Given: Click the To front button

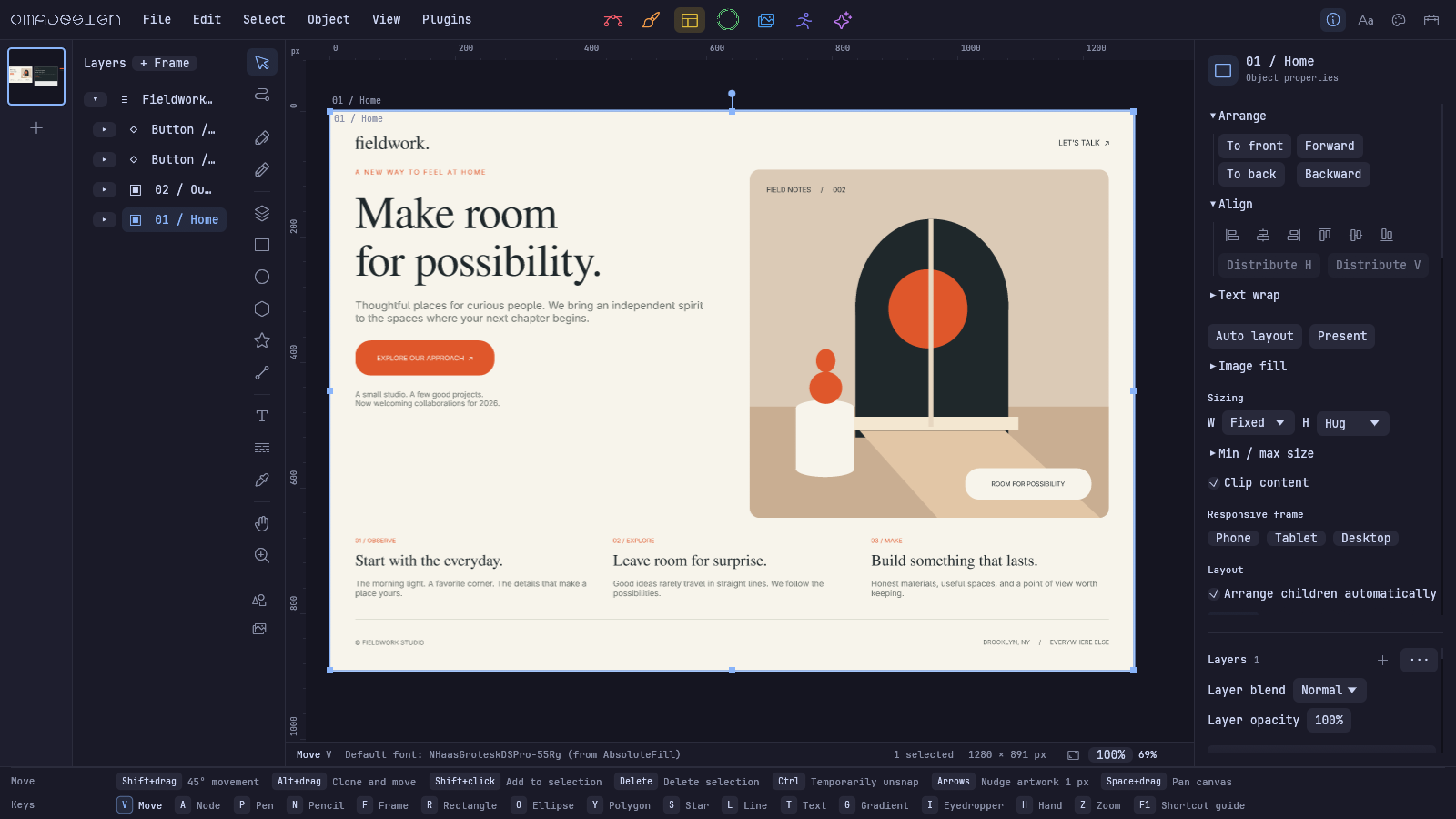Looking at the screenshot, I should 1254,147.
